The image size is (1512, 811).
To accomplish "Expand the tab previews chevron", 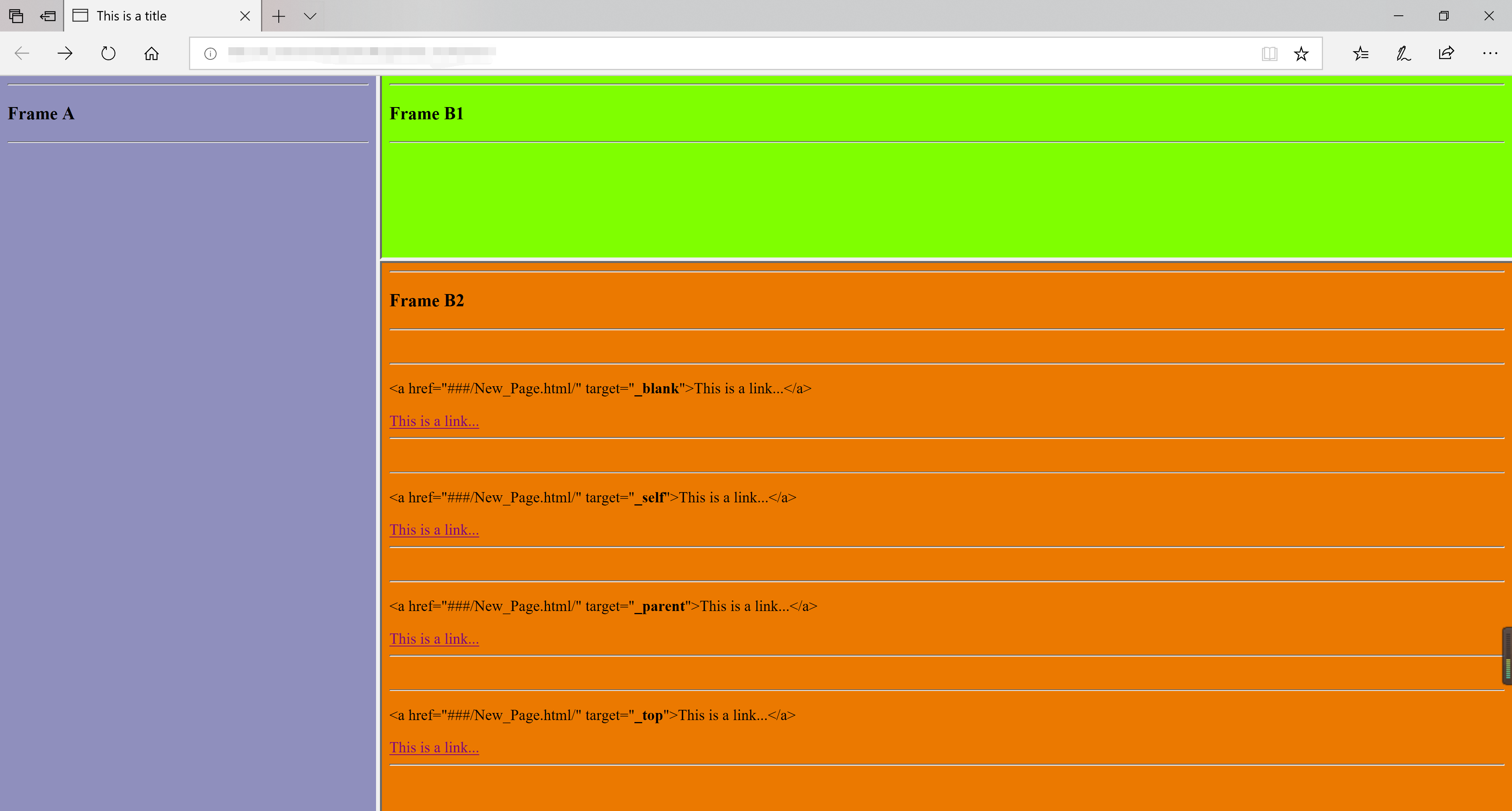I will (311, 16).
